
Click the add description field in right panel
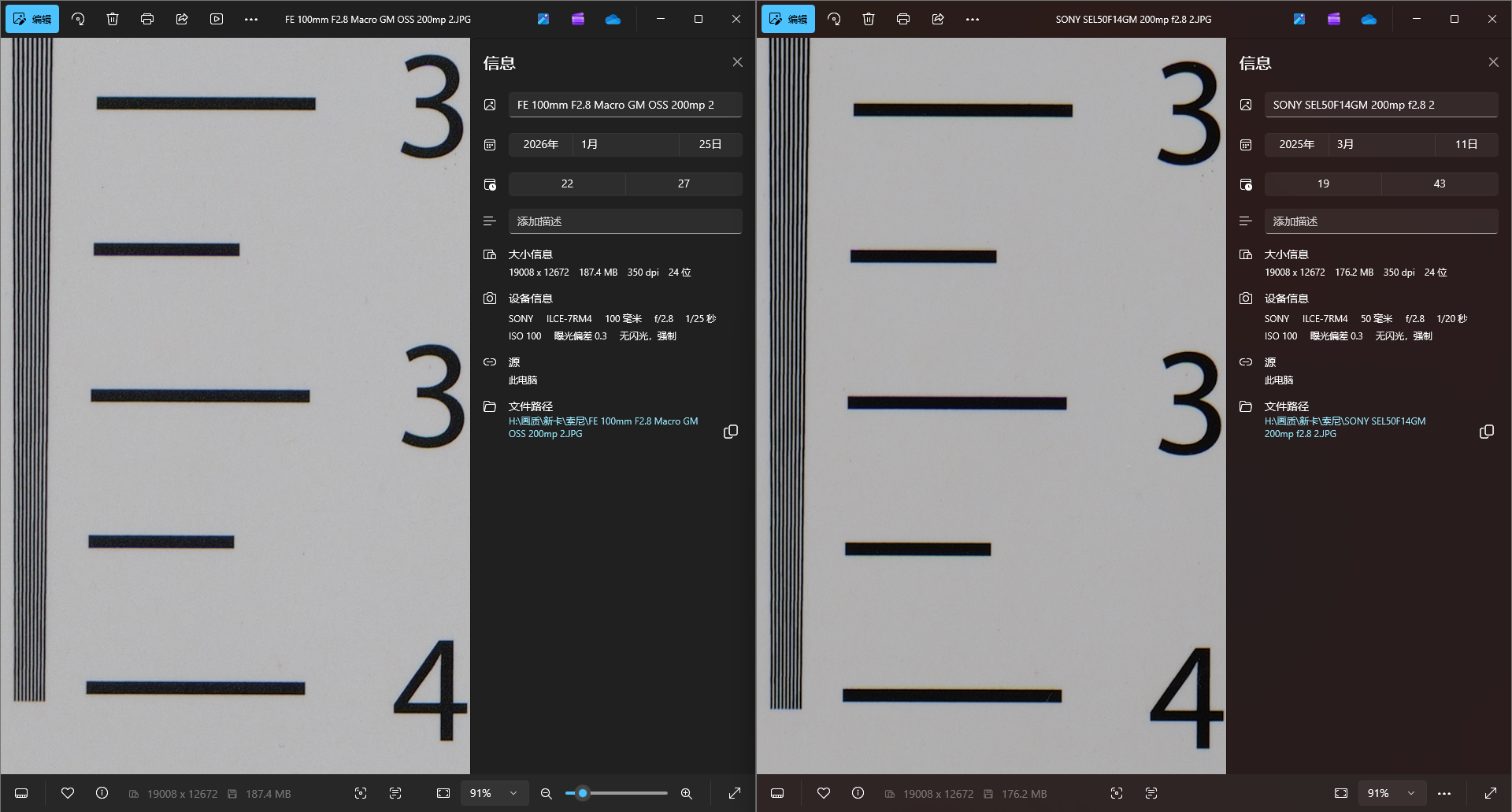[x=1380, y=221]
